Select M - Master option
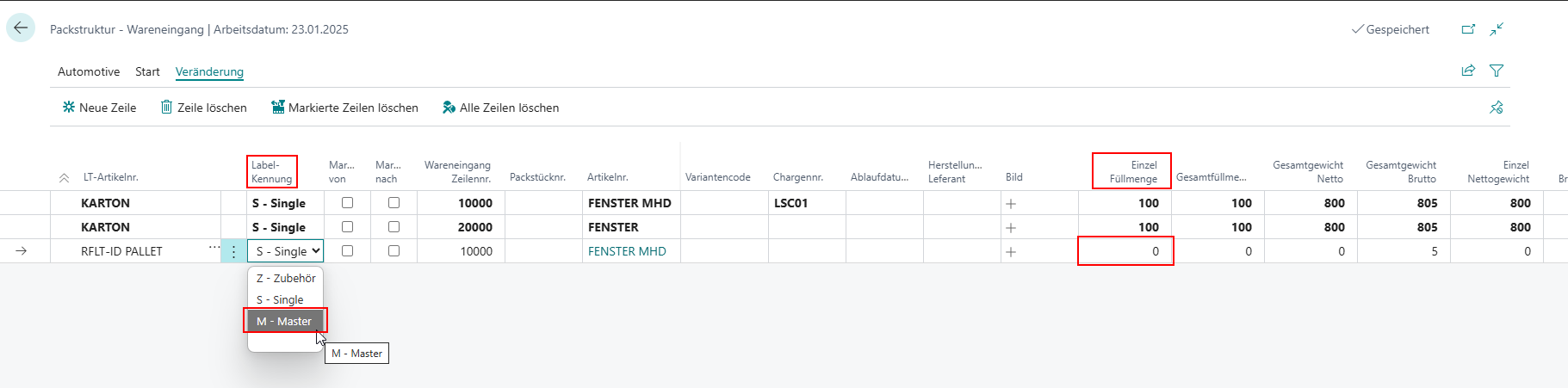This screenshot has width=1568, height=388. point(285,321)
